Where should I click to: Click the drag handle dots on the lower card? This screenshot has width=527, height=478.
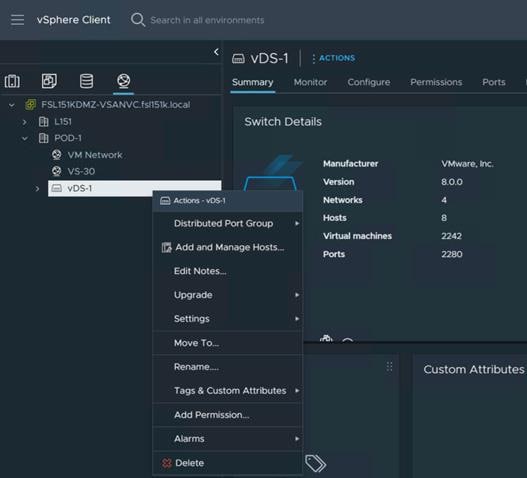[390, 367]
